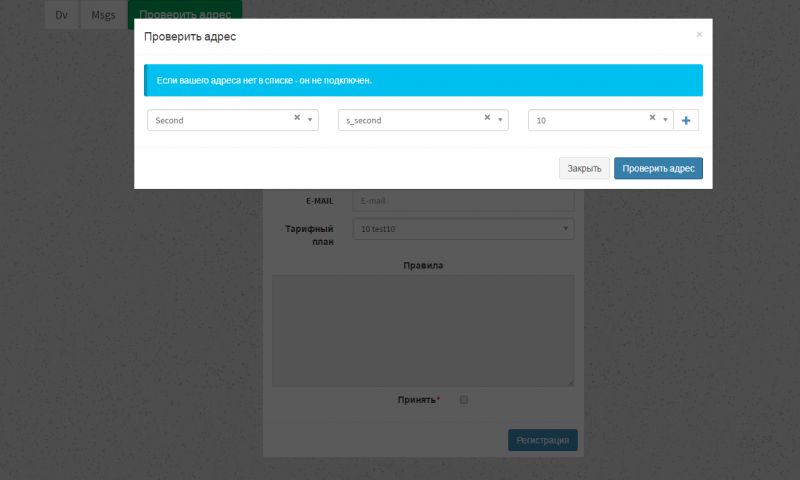Open the Msgs tab
The image size is (800, 480).
pyautogui.click(x=103, y=15)
